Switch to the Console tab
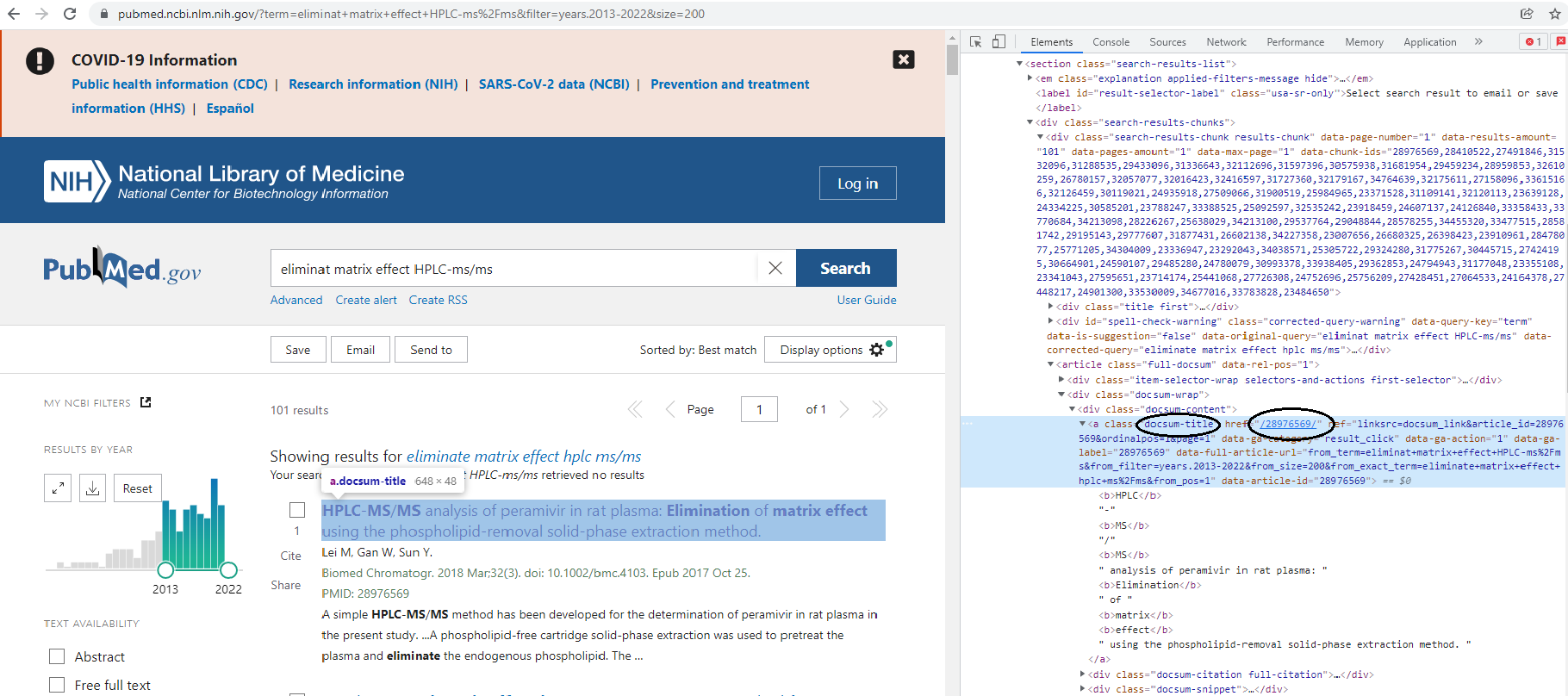Viewport: 1568px width, 696px height. 1111,42
